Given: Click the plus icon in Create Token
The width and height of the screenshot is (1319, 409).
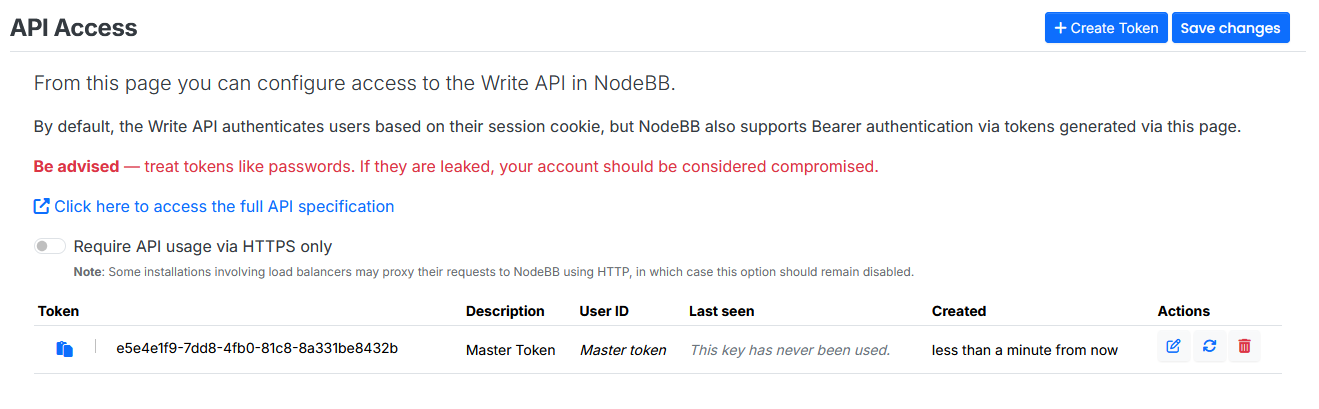Looking at the screenshot, I should pyautogui.click(x=1060, y=28).
